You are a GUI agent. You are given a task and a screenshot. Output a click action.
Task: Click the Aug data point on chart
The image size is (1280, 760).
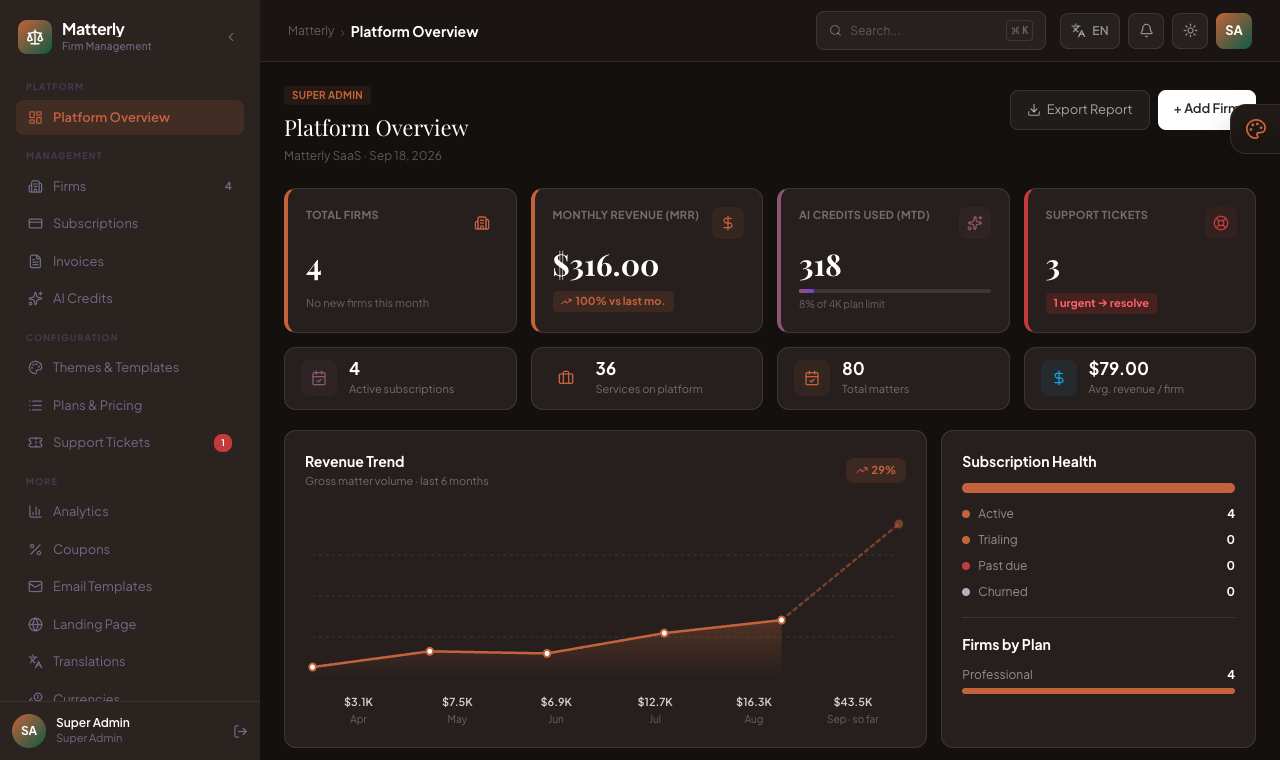(x=781, y=620)
